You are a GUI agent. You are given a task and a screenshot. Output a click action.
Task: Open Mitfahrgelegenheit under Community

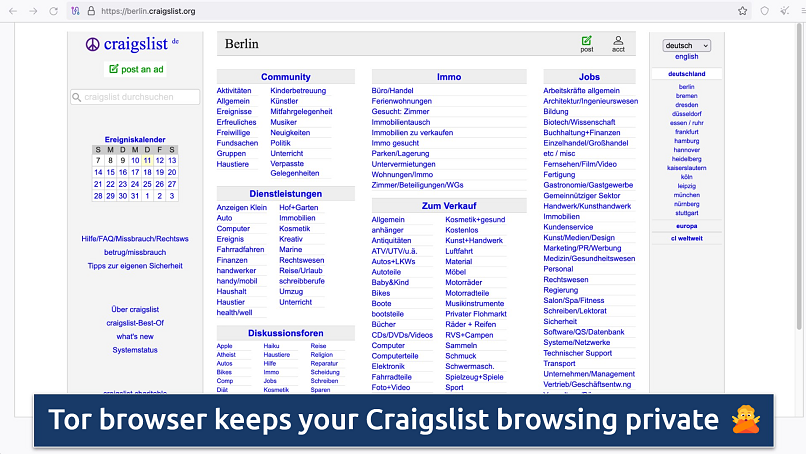[x=301, y=112]
